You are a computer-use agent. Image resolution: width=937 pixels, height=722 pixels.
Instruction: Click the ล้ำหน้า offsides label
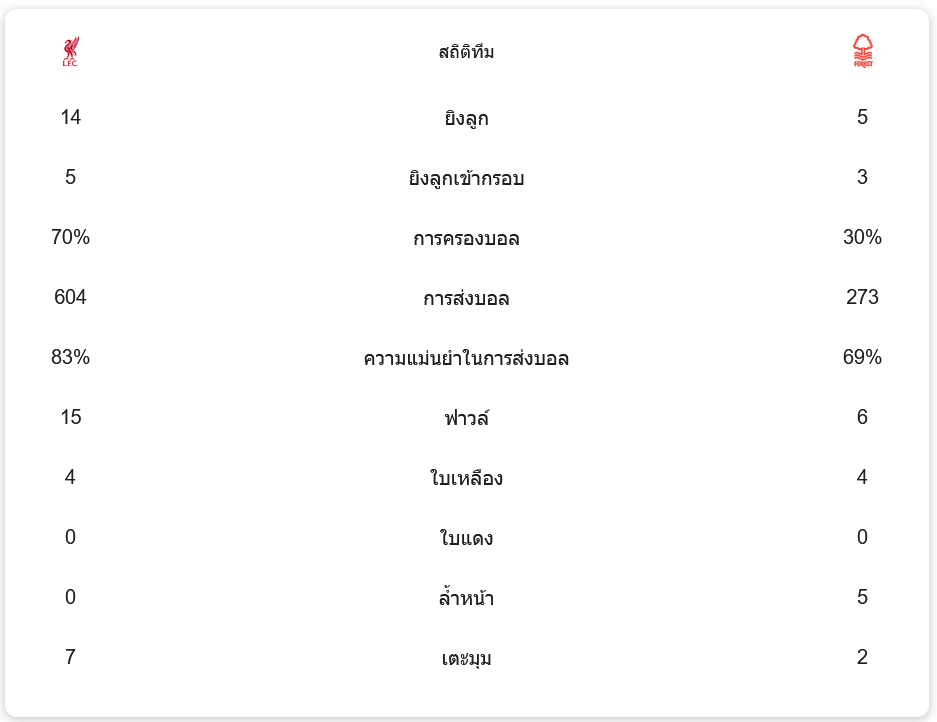coord(466,598)
